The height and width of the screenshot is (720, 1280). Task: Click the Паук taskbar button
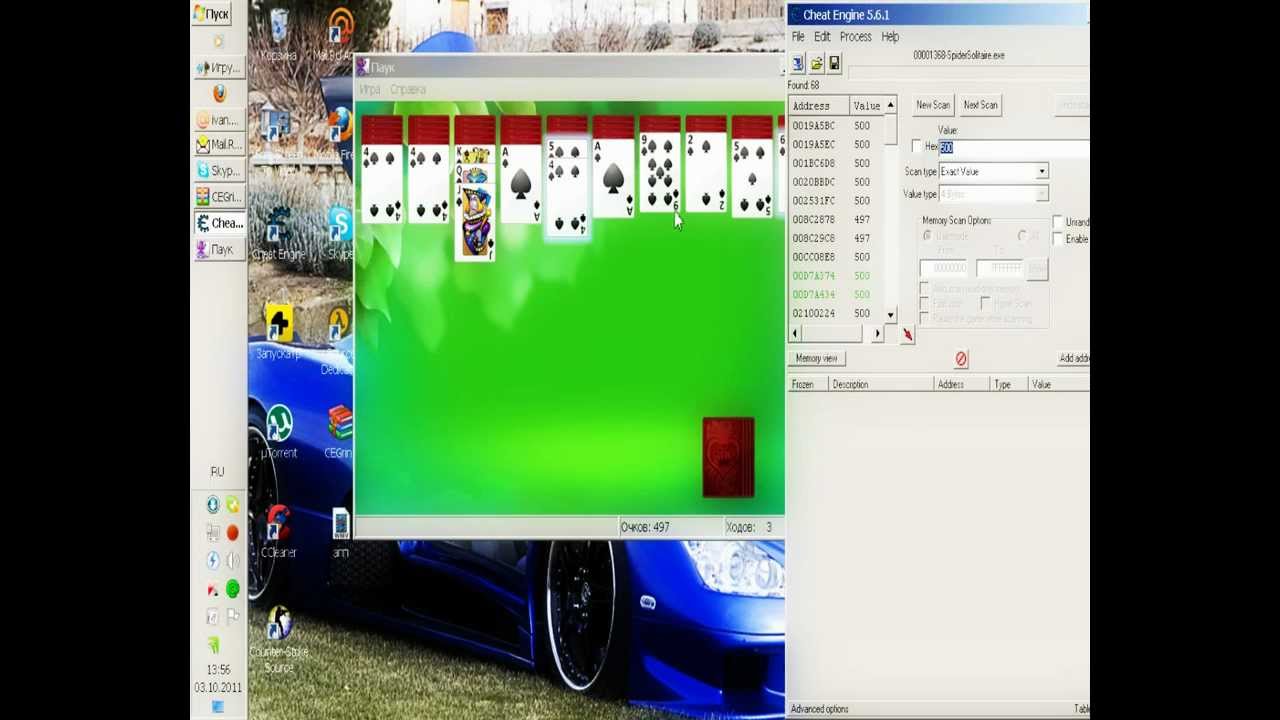click(x=218, y=249)
